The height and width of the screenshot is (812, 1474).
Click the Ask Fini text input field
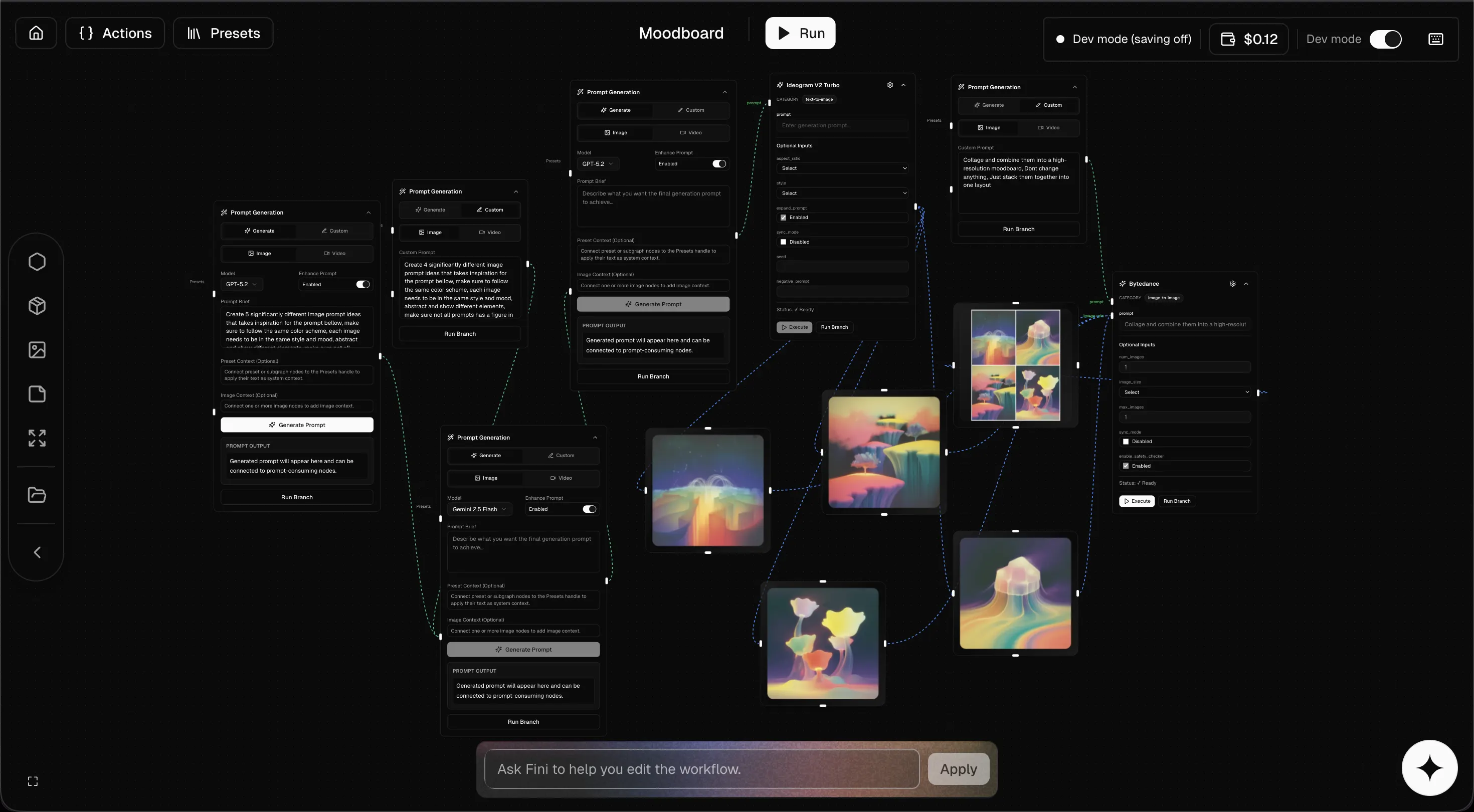click(701, 768)
